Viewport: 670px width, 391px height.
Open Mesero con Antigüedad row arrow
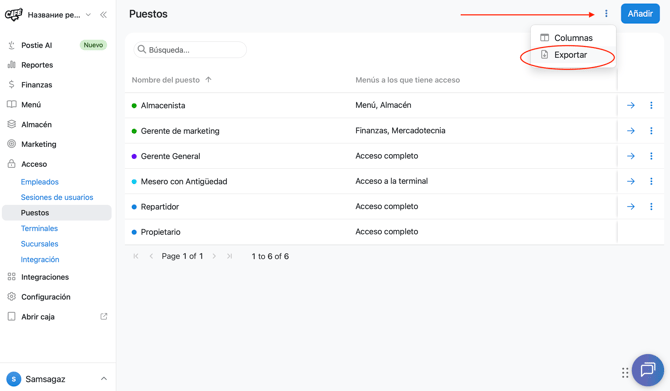[631, 181]
